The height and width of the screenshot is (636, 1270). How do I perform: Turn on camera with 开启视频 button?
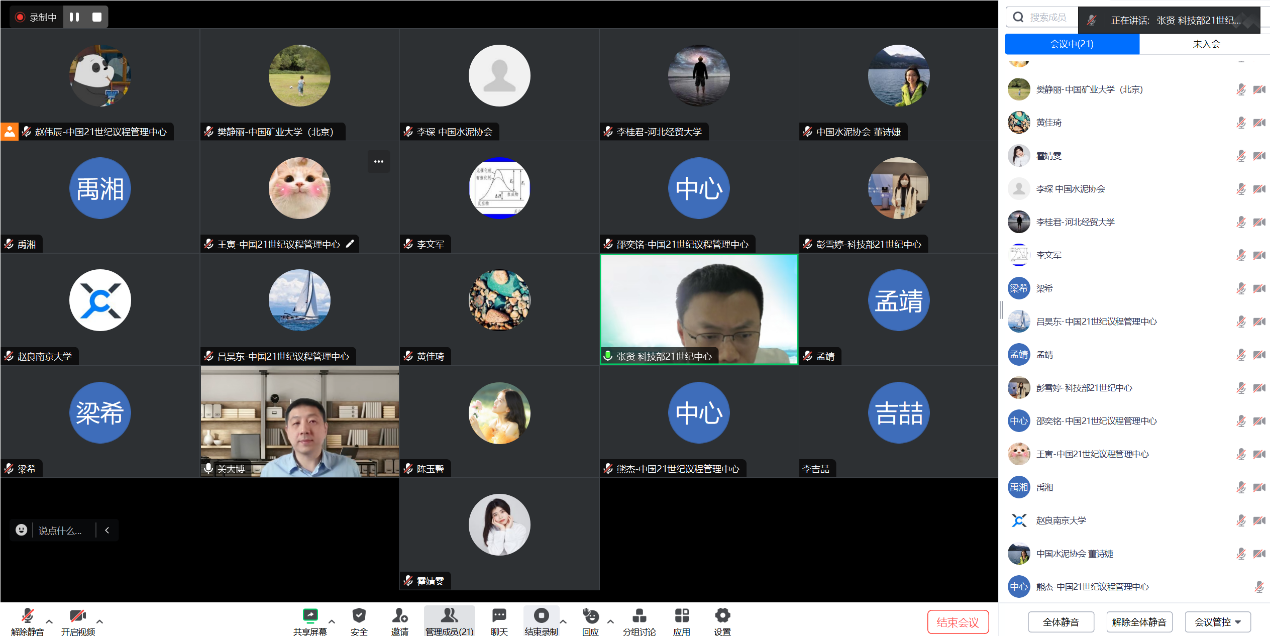(77, 616)
